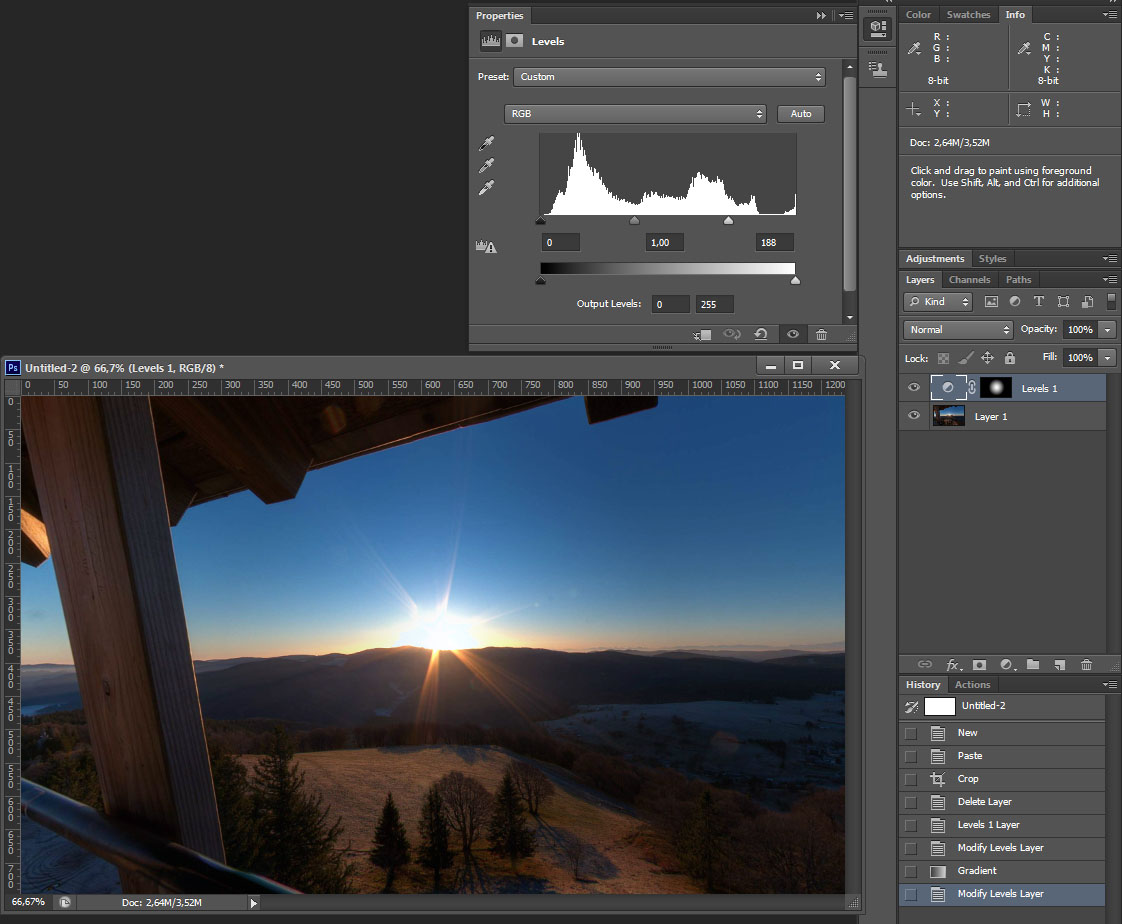Click the midtone gamma input slider handle
This screenshot has width=1122, height=924.
(634, 221)
